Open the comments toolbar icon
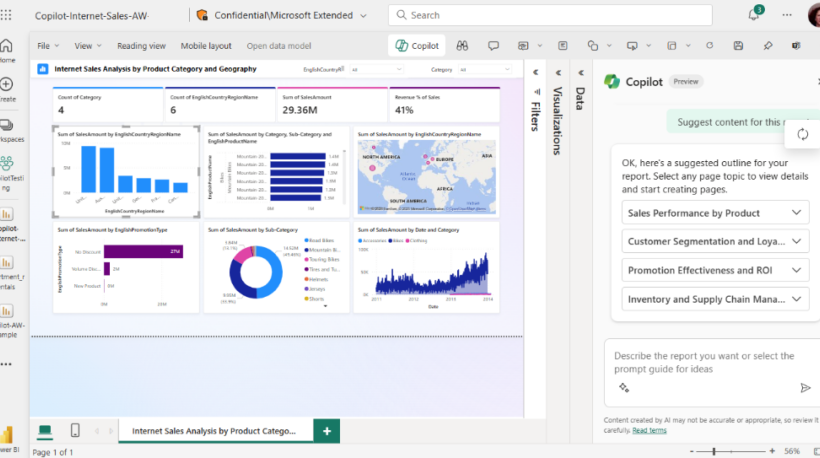The image size is (820, 458). click(493, 45)
